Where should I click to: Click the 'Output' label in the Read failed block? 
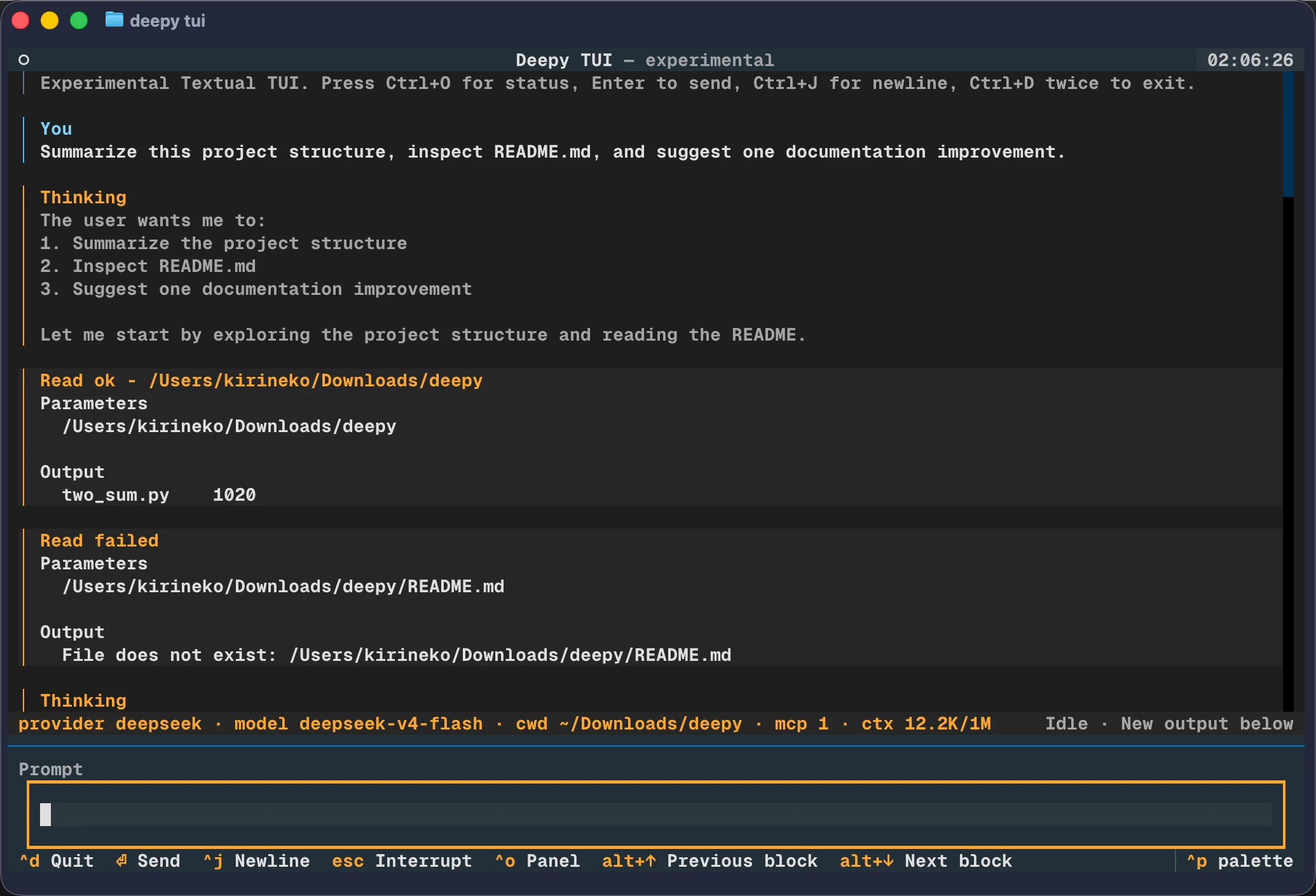point(72,632)
